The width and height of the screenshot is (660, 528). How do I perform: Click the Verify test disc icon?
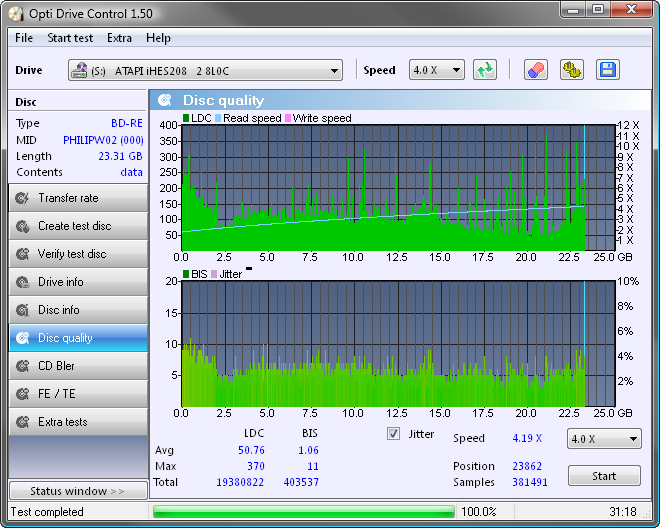(x=22, y=254)
